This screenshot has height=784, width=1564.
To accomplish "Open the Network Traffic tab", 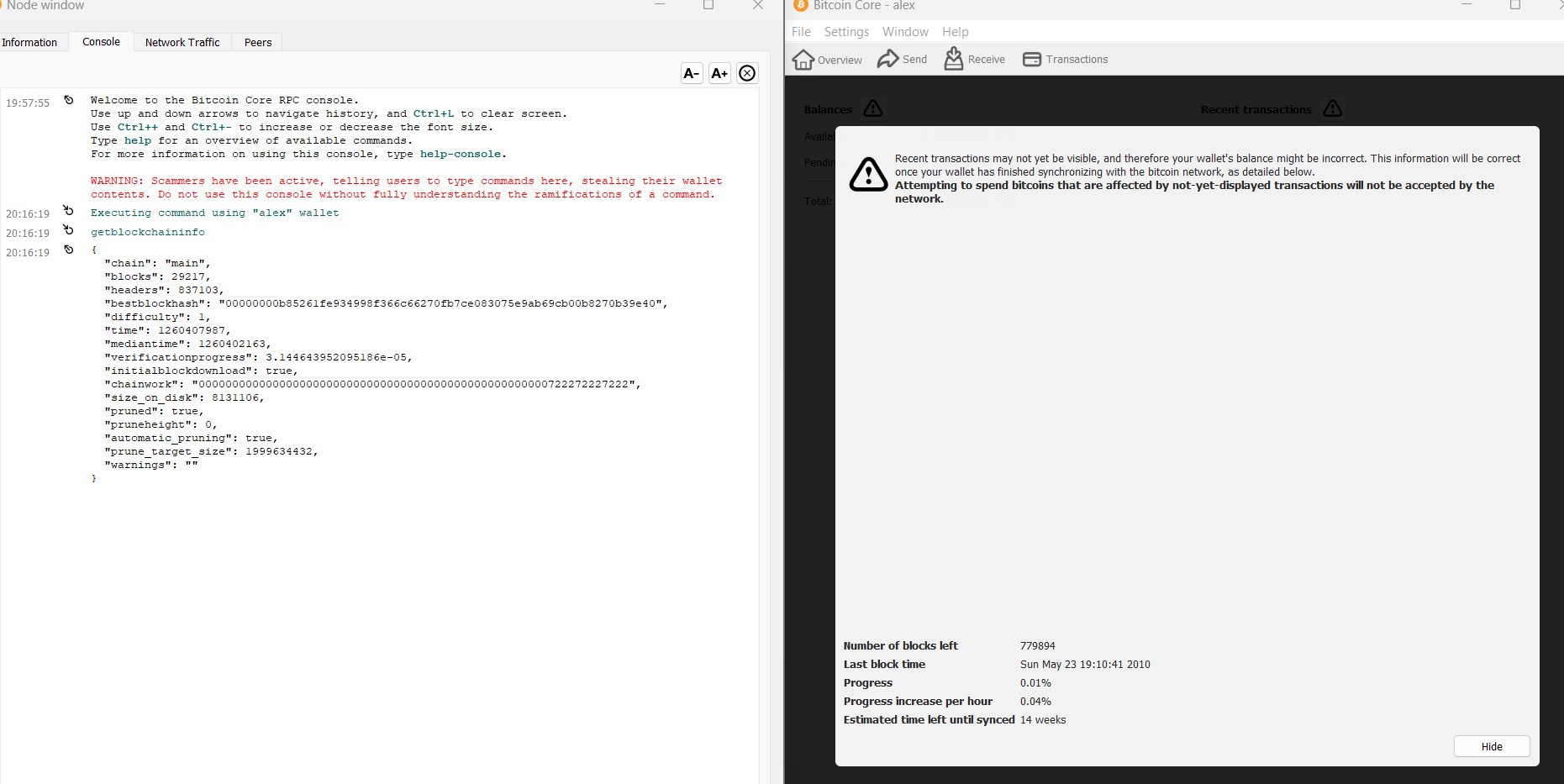I will coord(182,42).
